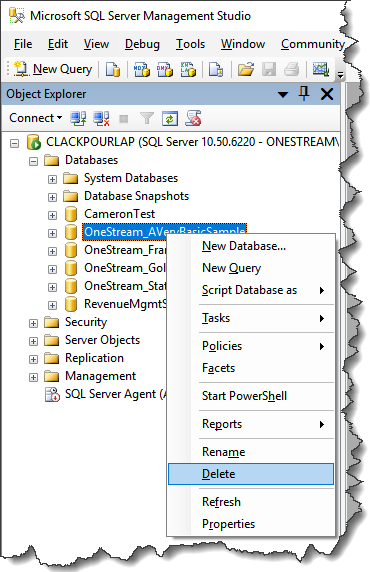Select the Server Objects folder
The image size is (370, 572).
(x=102, y=340)
